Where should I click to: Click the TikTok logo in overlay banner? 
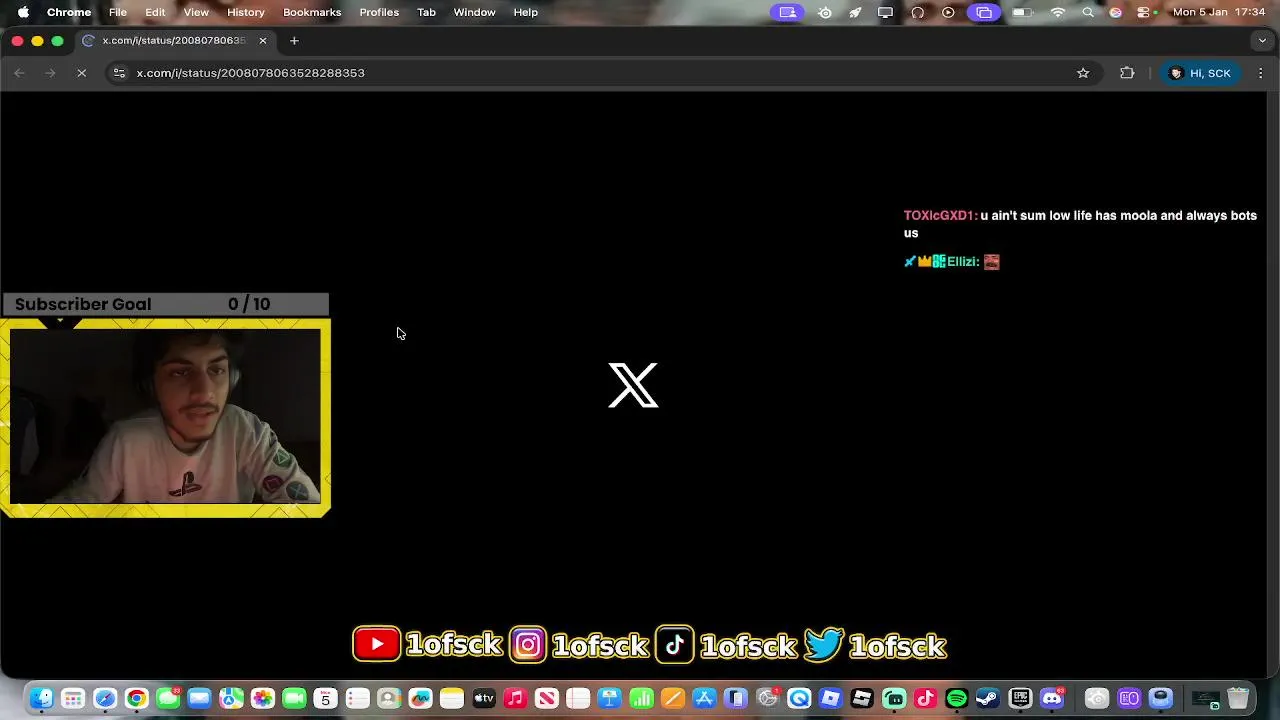[x=675, y=645]
